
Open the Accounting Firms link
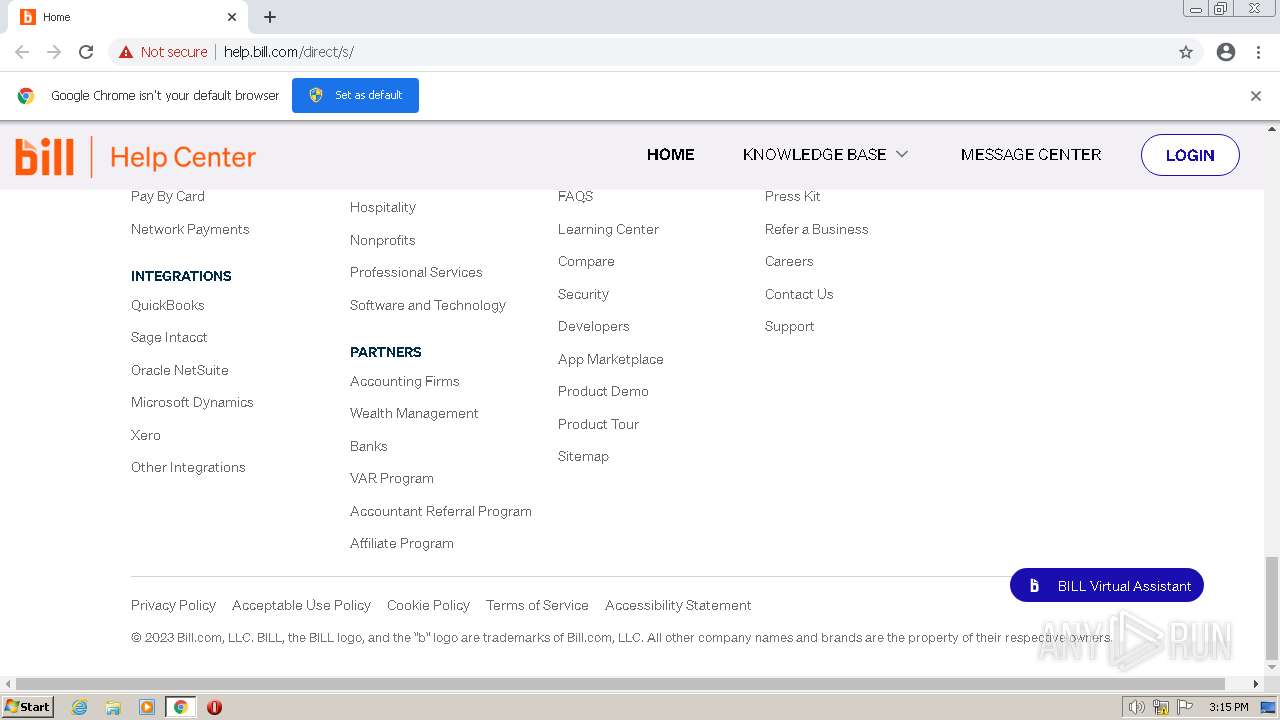(x=405, y=381)
